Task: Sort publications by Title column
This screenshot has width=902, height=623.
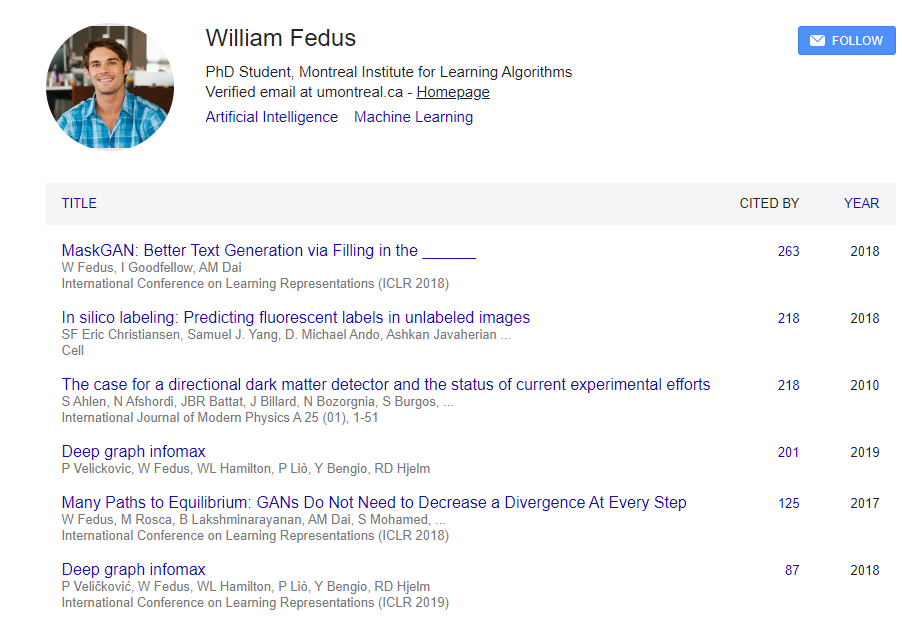Action: point(79,203)
